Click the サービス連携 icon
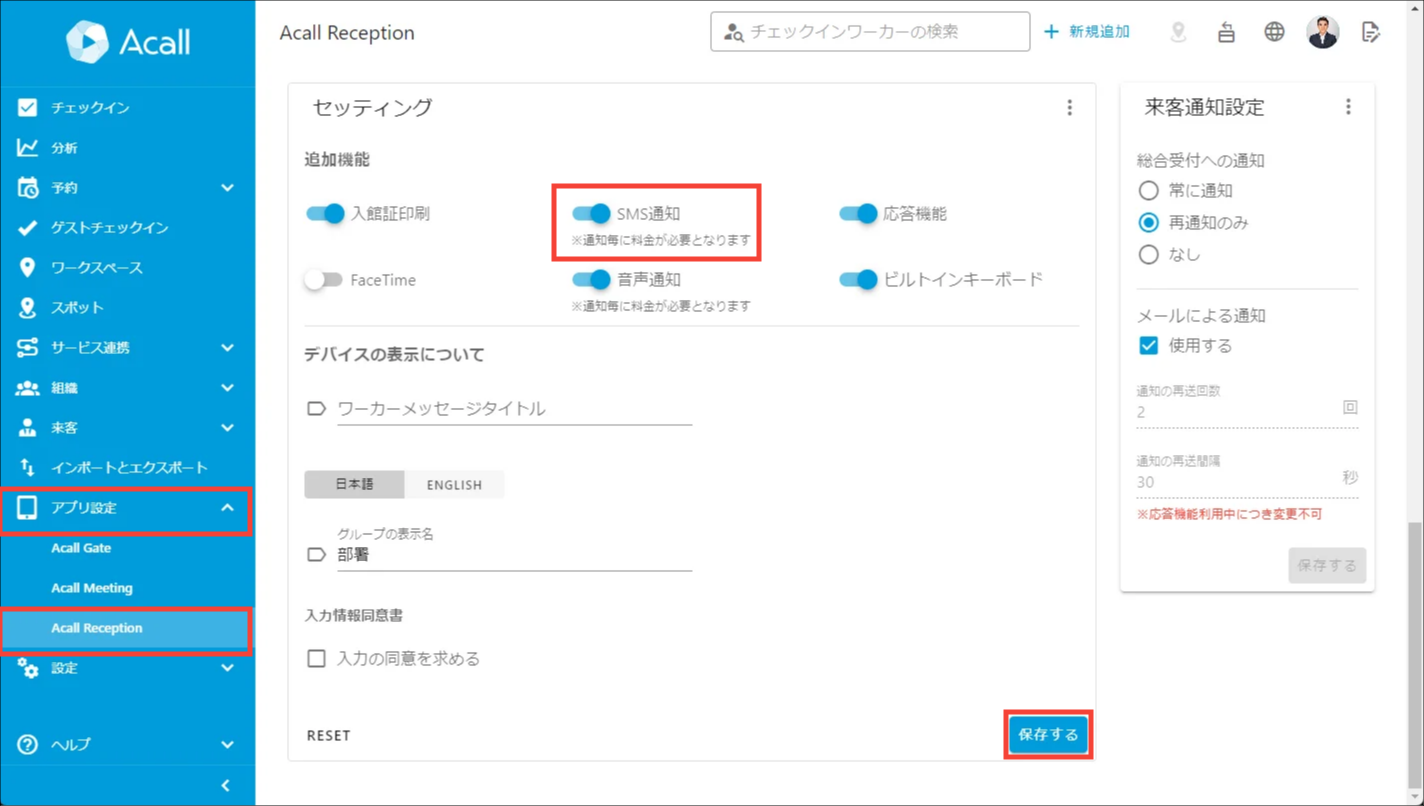 (x=27, y=347)
